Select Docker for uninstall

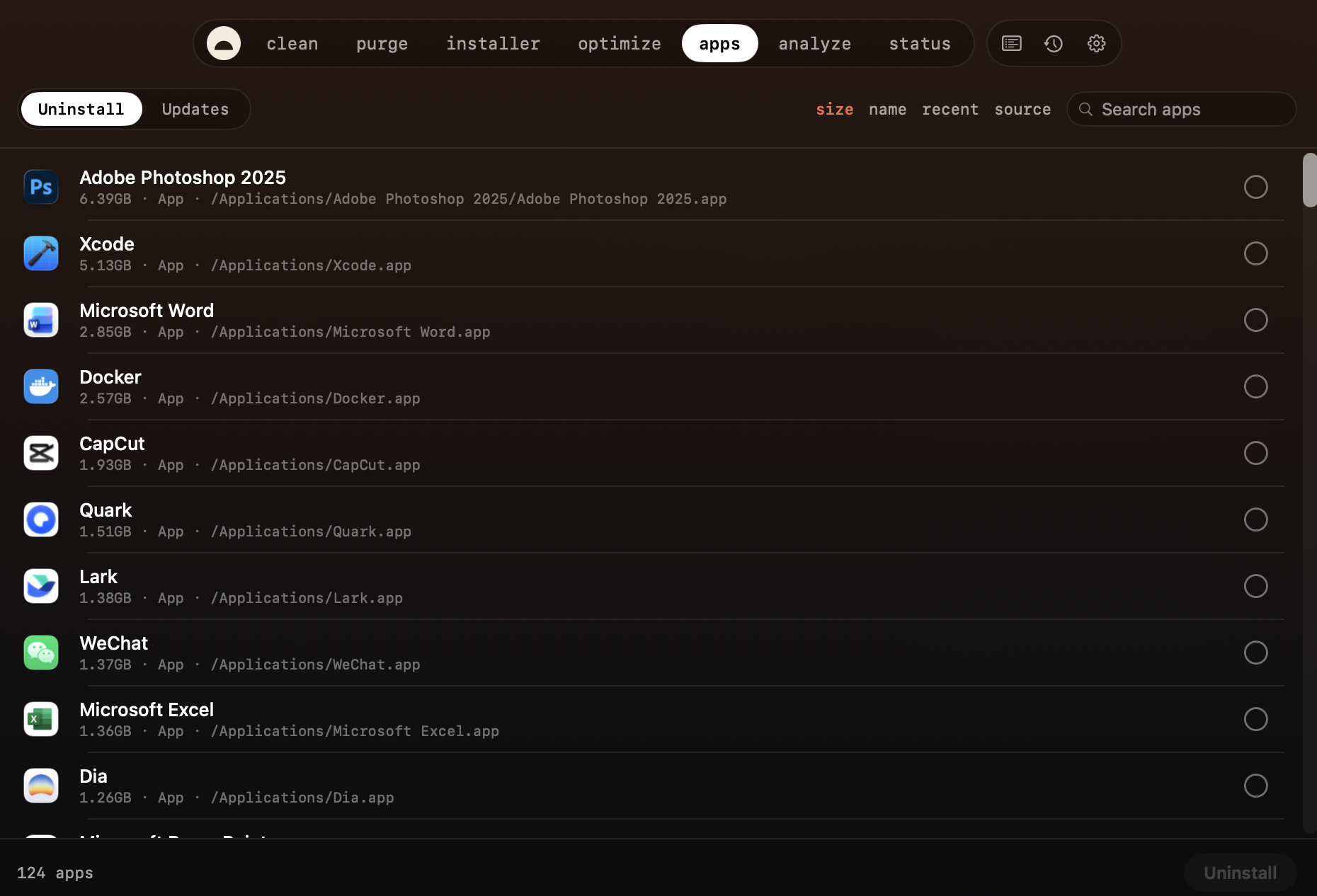click(x=1255, y=386)
